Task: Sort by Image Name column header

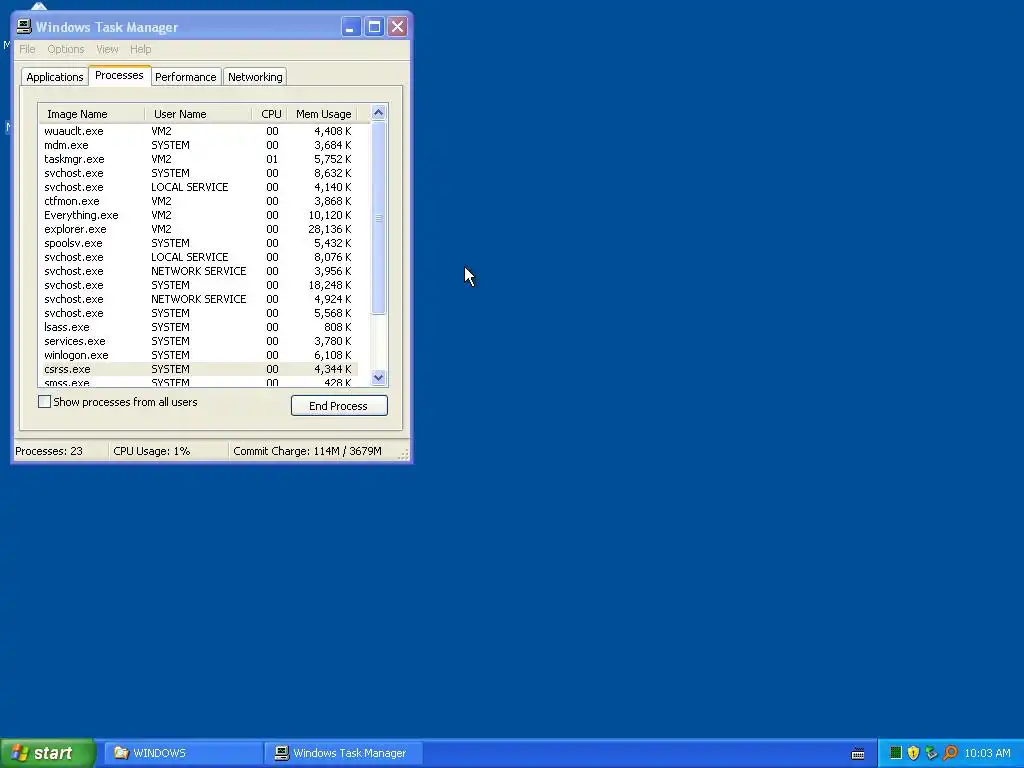Action: [91, 114]
